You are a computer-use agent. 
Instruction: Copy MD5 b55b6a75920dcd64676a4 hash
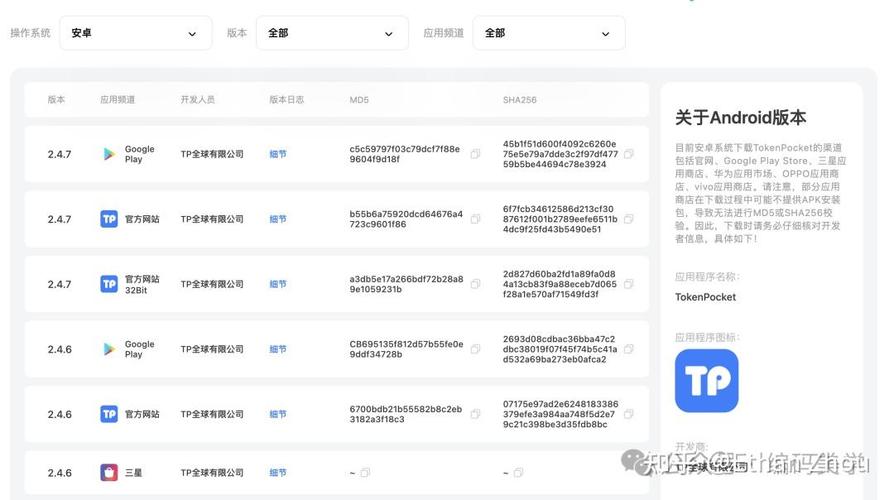[475, 219]
